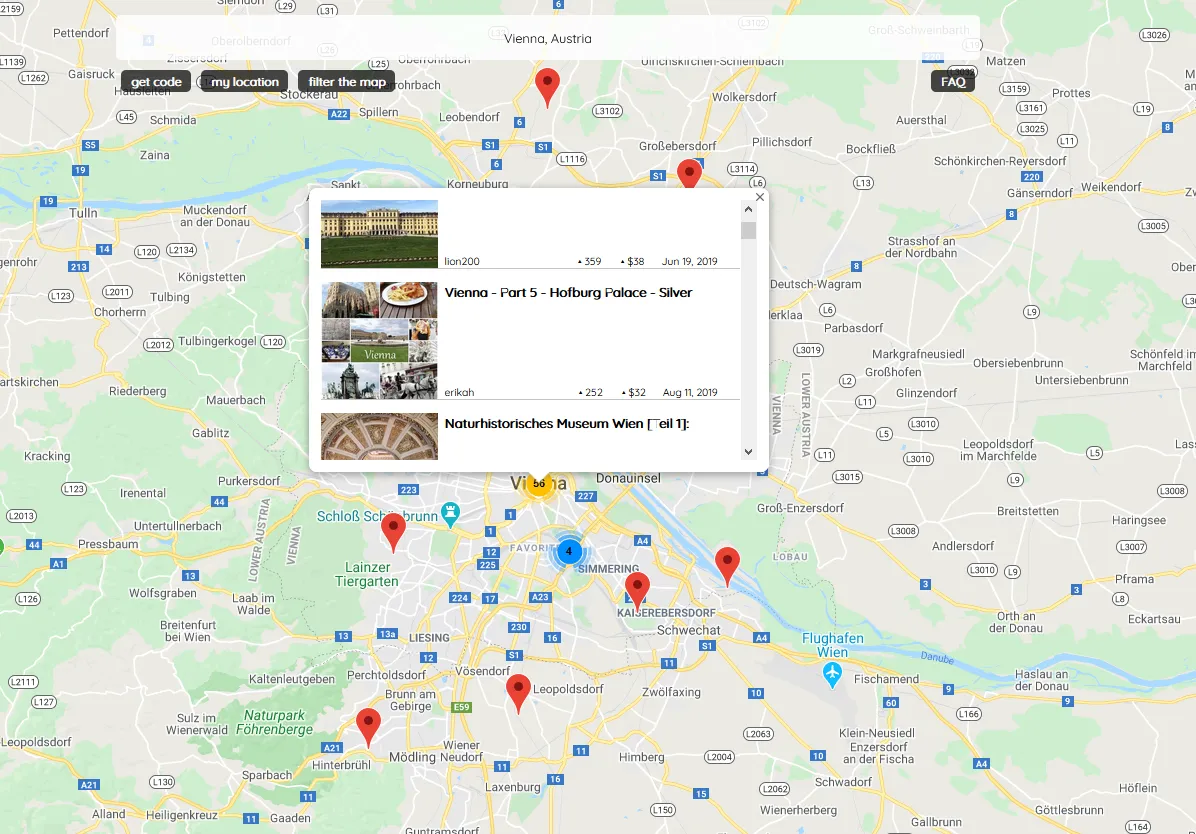The height and width of the screenshot is (834, 1196).
Task: Click the Schloß Schönbrunn castle icon
Action: 451,514
